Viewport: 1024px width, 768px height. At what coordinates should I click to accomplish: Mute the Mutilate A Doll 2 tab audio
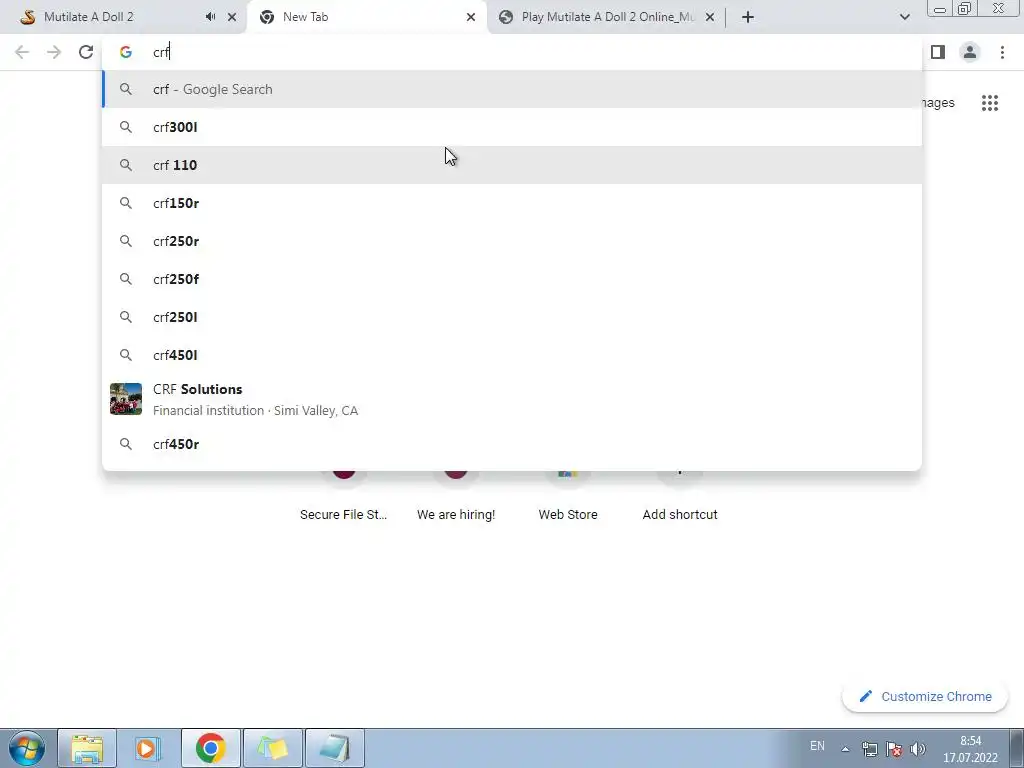point(210,17)
